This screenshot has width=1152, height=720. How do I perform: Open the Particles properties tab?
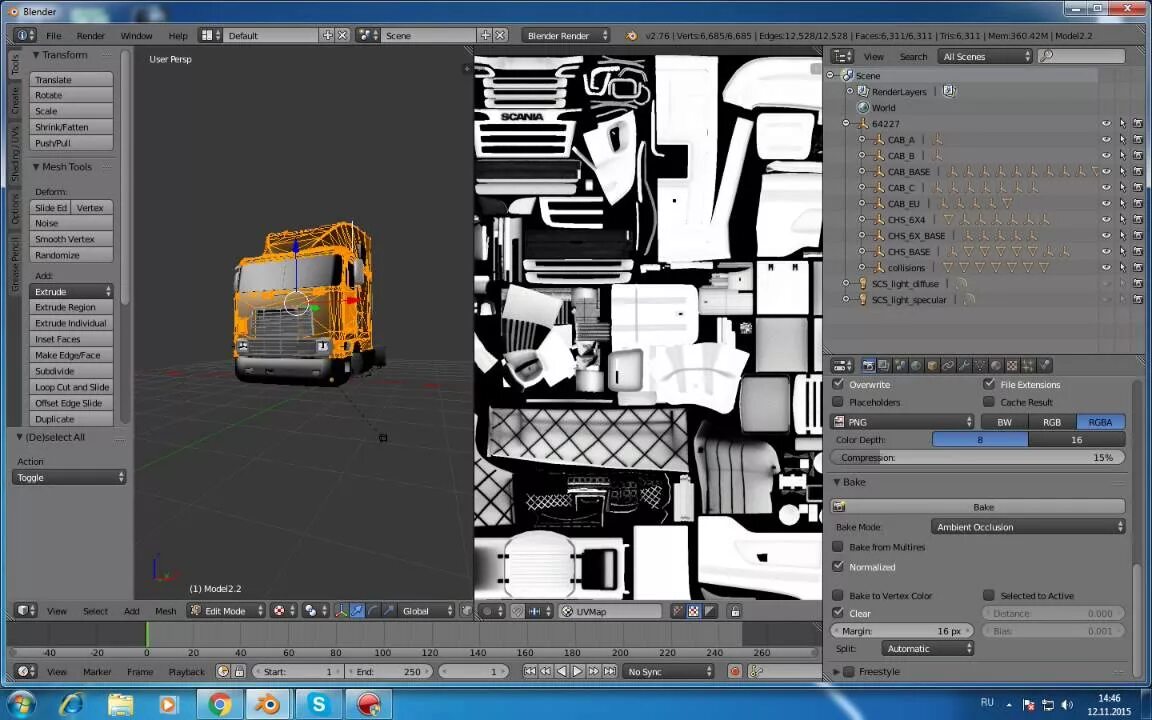[x=1028, y=365]
